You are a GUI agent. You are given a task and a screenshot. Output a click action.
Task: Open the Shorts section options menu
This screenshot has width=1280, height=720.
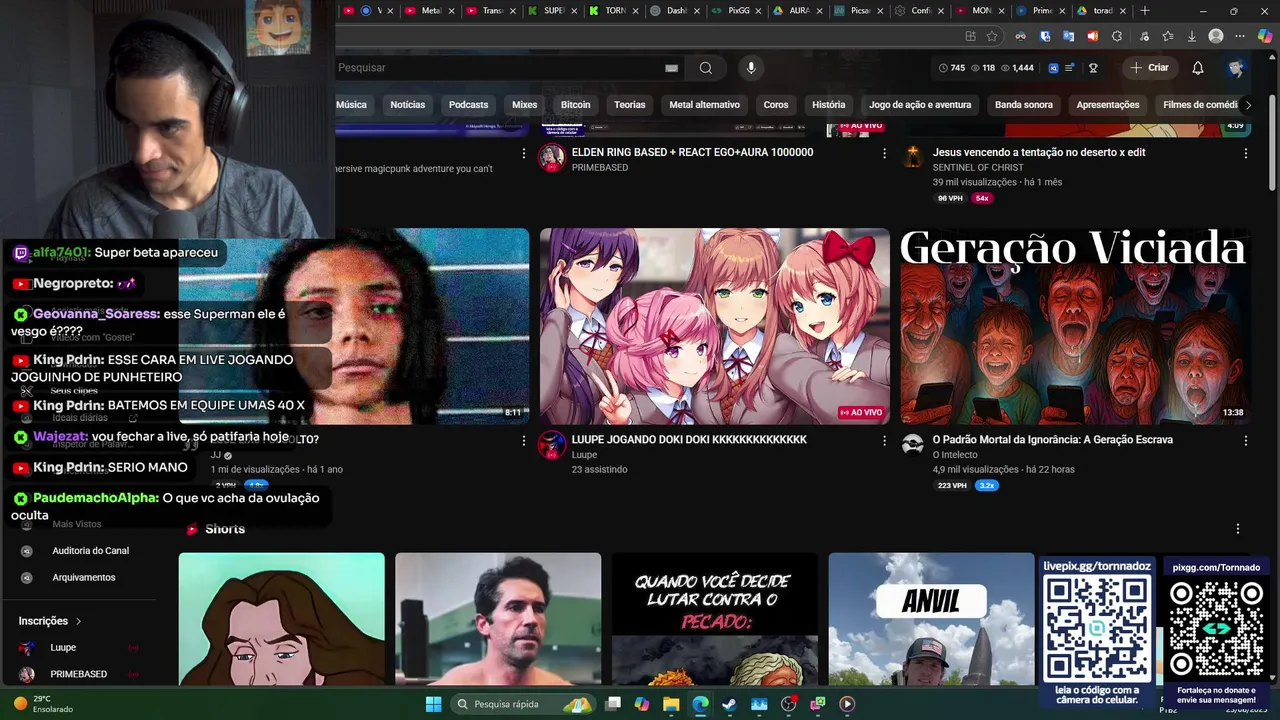(1237, 529)
